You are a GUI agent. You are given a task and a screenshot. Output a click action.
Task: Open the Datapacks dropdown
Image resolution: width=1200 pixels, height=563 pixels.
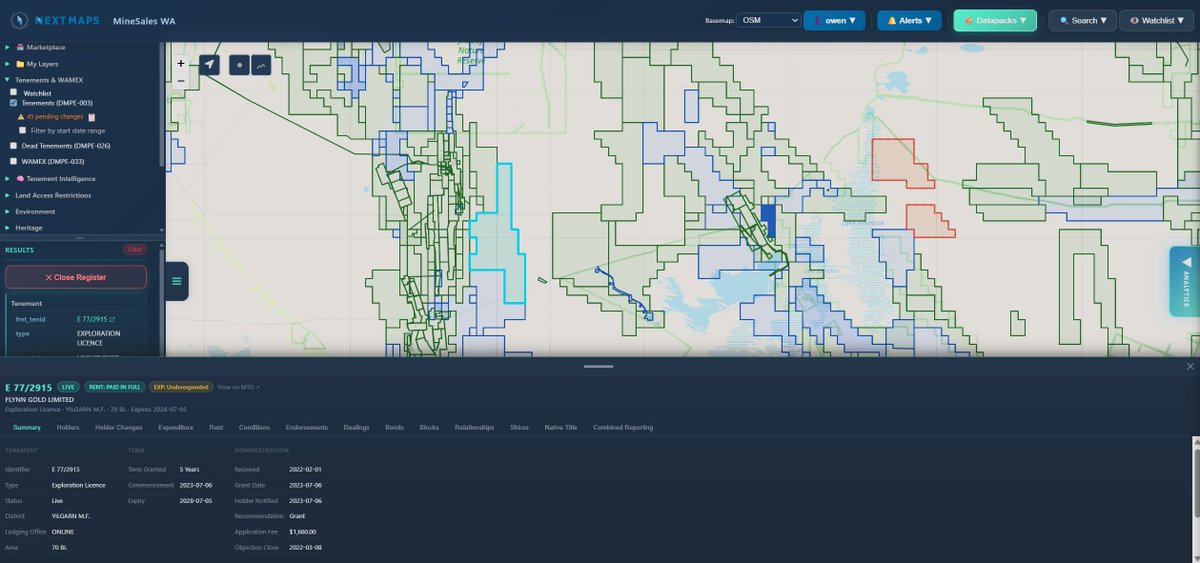(x=995, y=20)
